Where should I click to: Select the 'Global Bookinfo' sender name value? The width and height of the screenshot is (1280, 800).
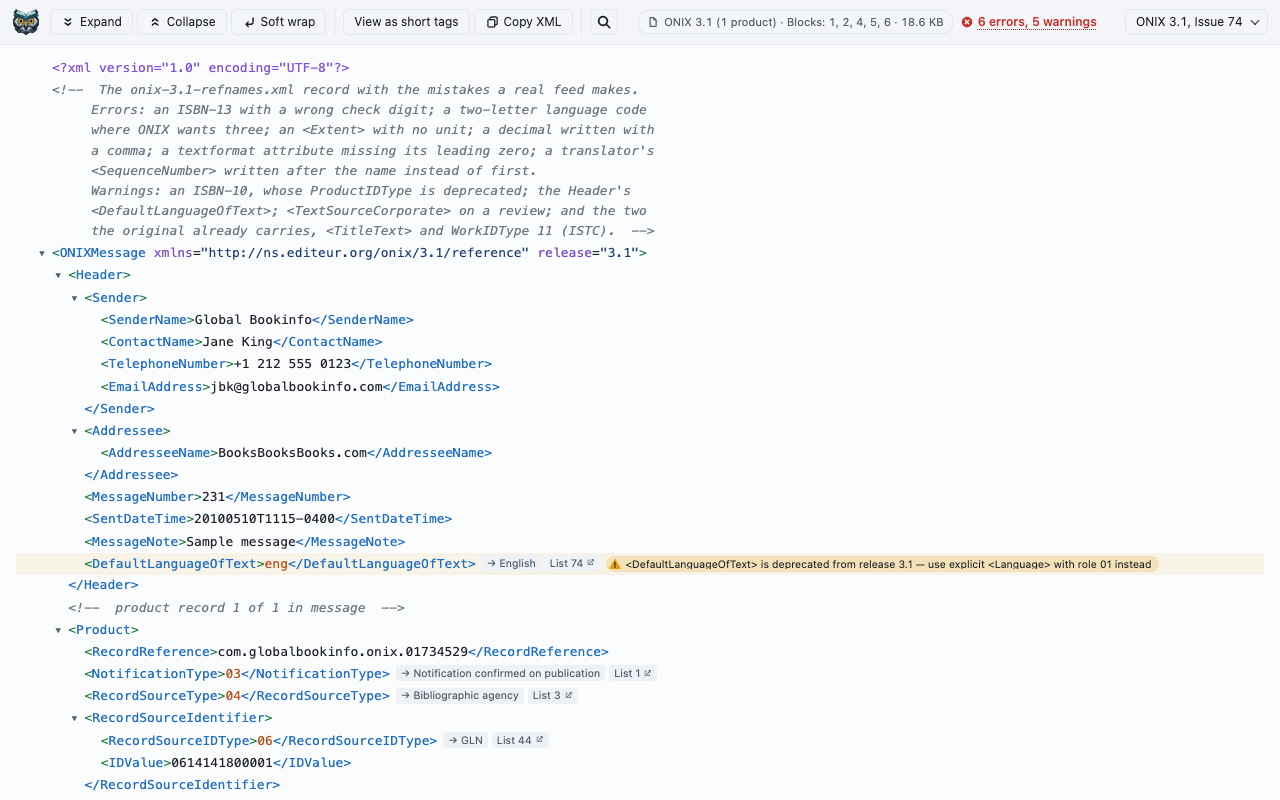point(253,320)
